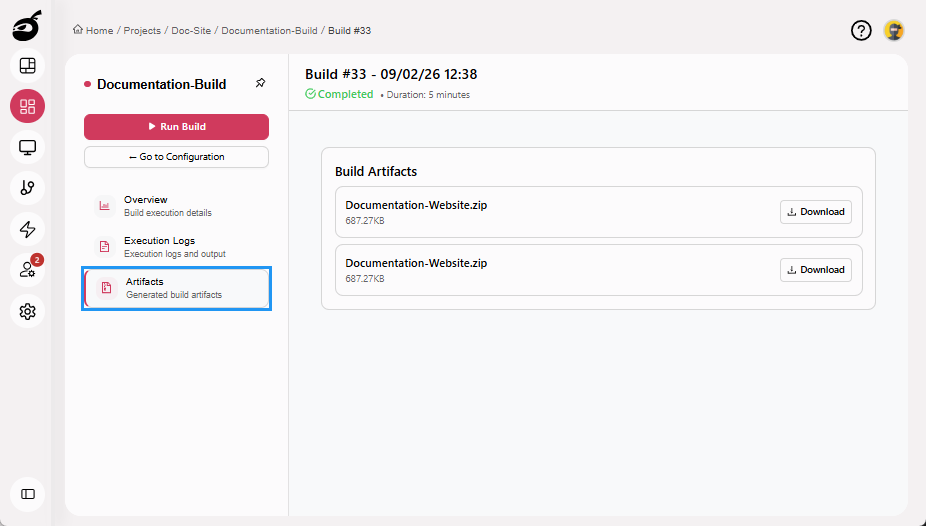
Task: Click the Build execution details subtitle
Action: pos(168,213)
